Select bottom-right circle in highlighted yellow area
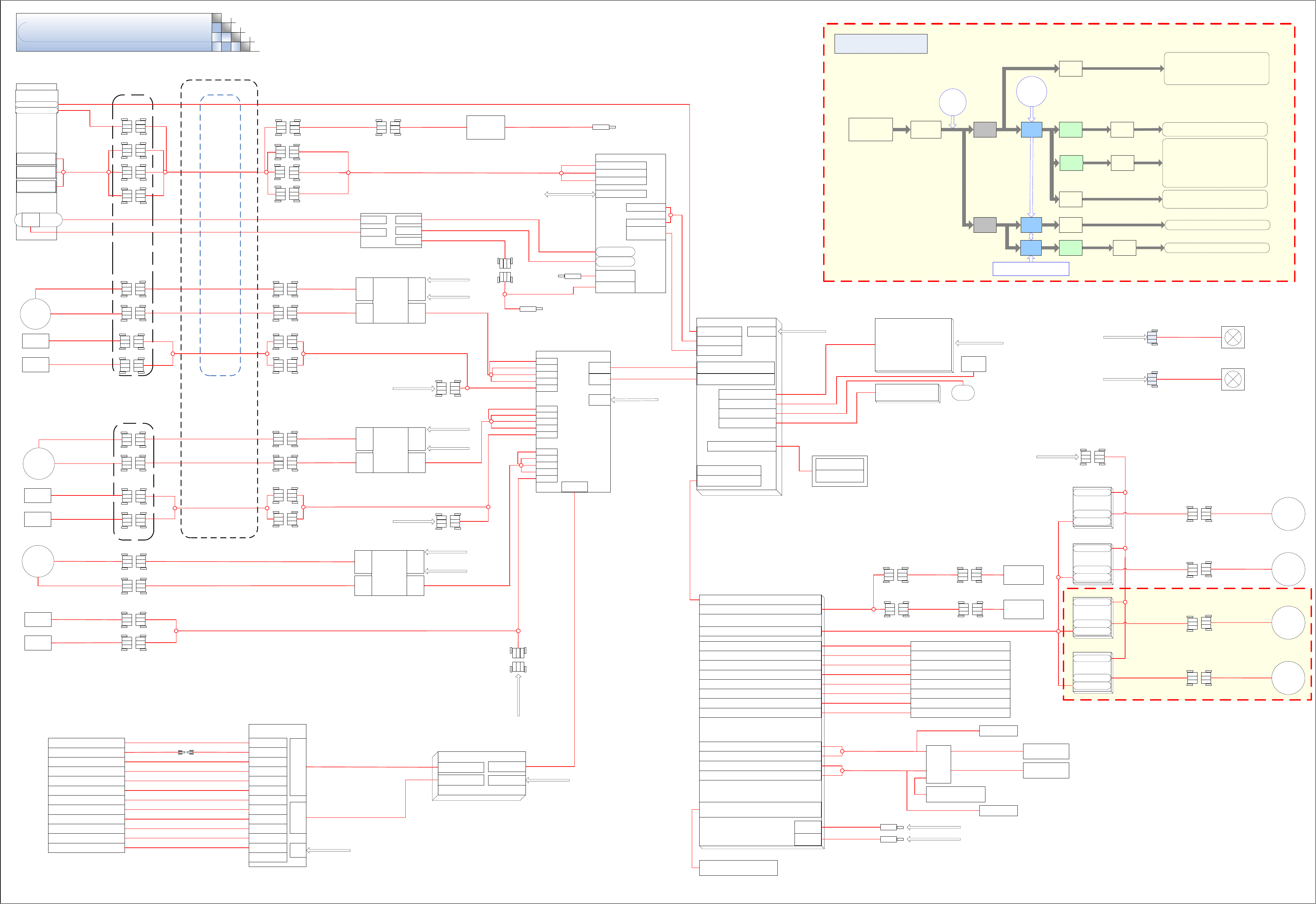This screenshot has width=1316, height=904. tap(1288, 677)
